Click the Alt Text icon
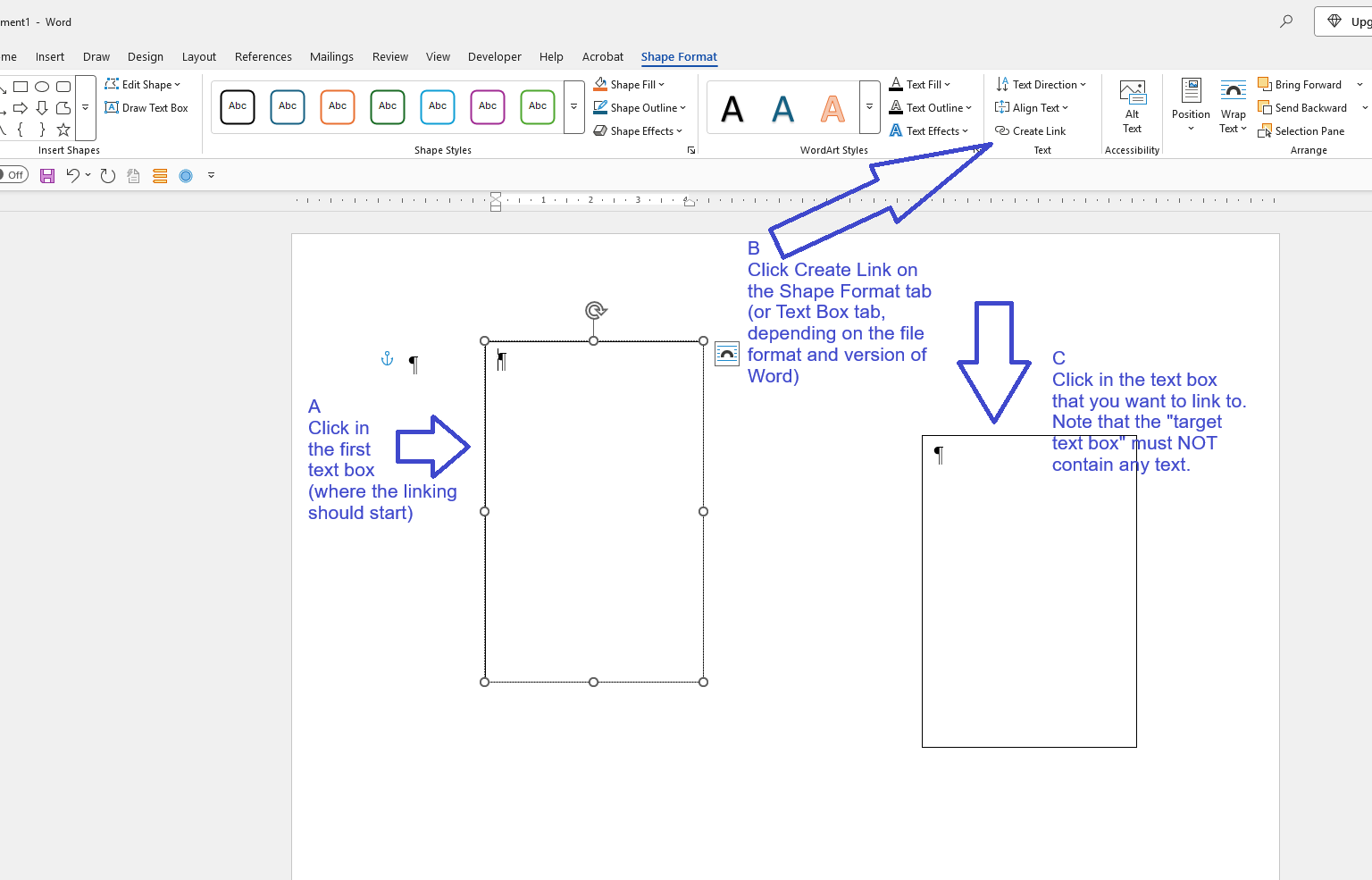The image size is (1372, 880). 1132,106
